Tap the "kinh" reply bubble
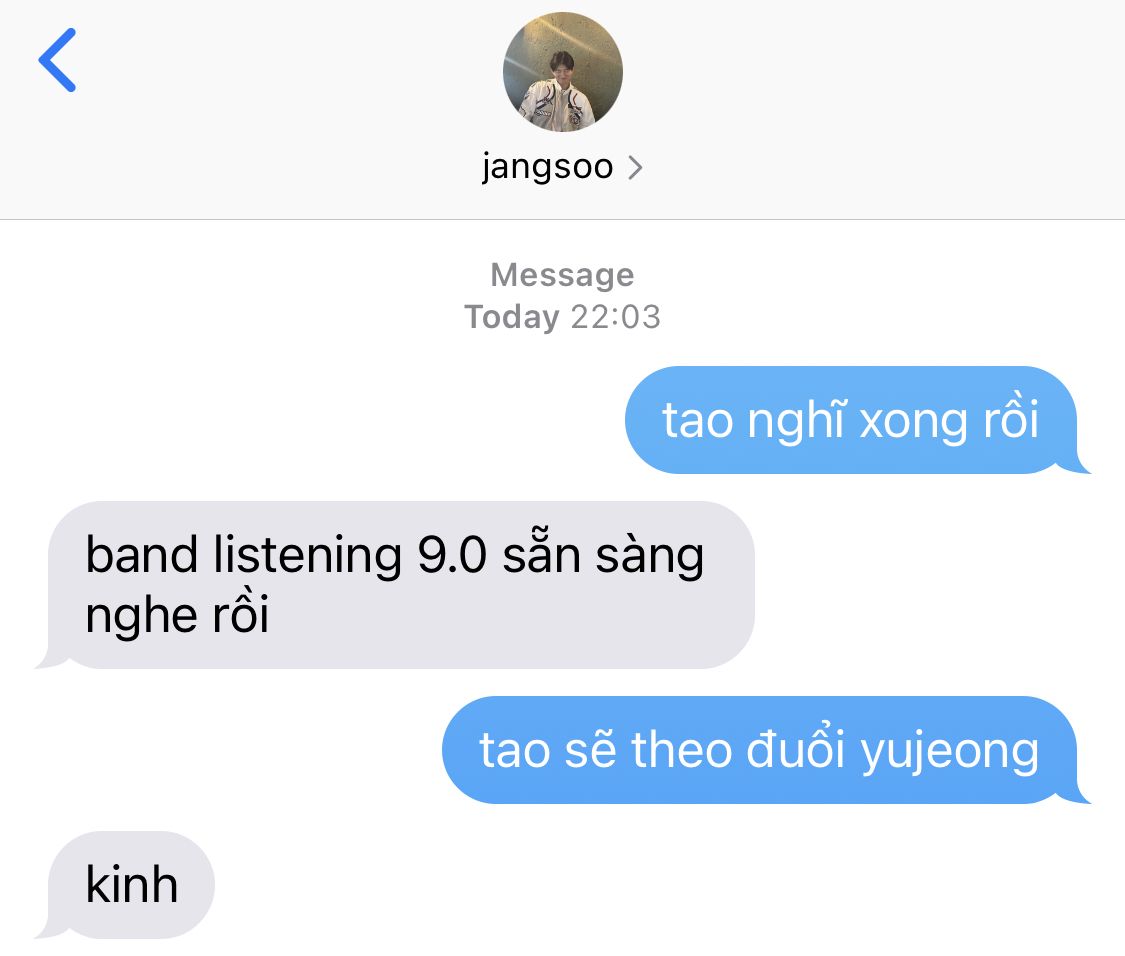Viewport: 1125px width, 956px height. tap(125, 885)
